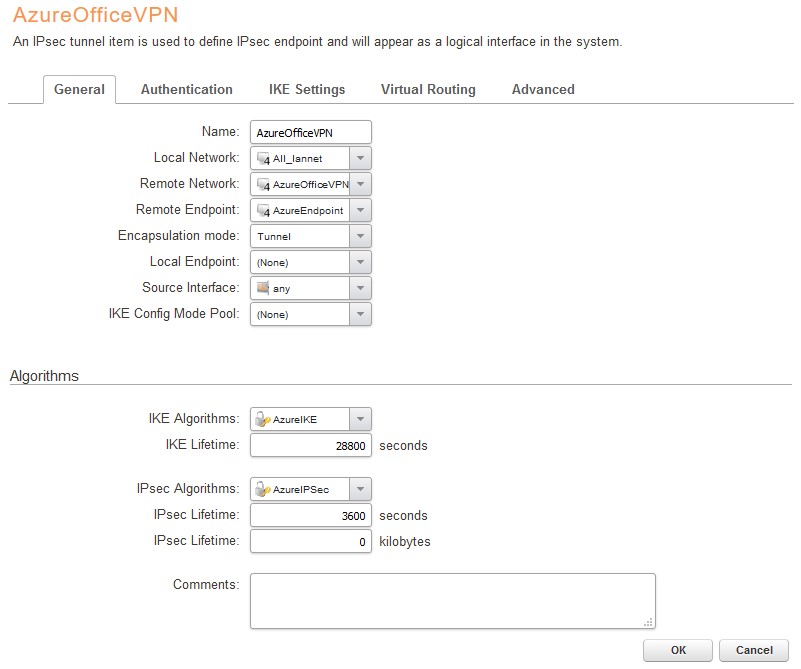Open the IKE Config Mode Pool dropdown arrow
Screen dimensions: 801x669
[x=360, y=315]
